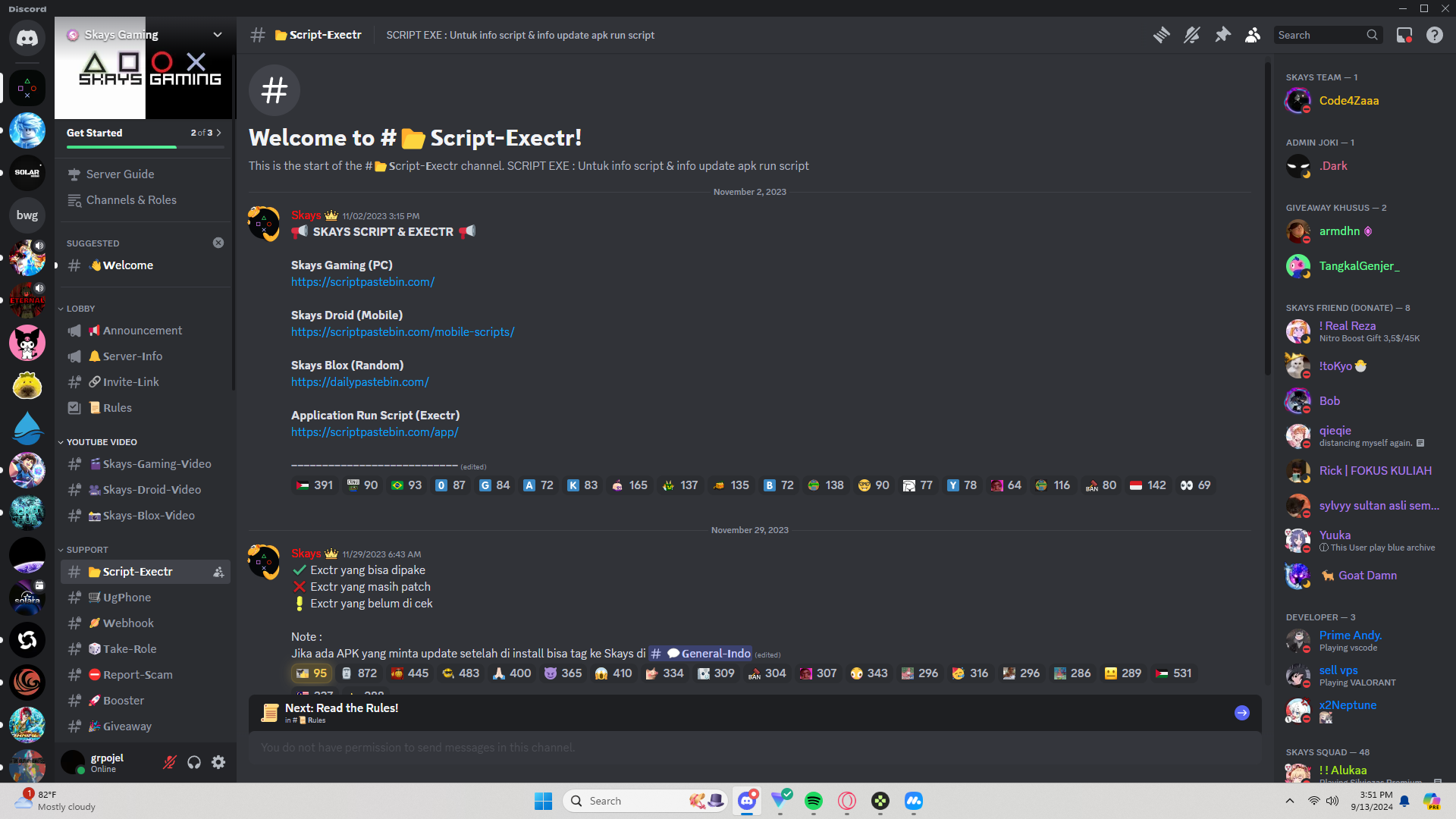This screenshot has height=819, width=1456.
Task: Toggle the reaction with 391 count
Action: [x=315, y=485]
